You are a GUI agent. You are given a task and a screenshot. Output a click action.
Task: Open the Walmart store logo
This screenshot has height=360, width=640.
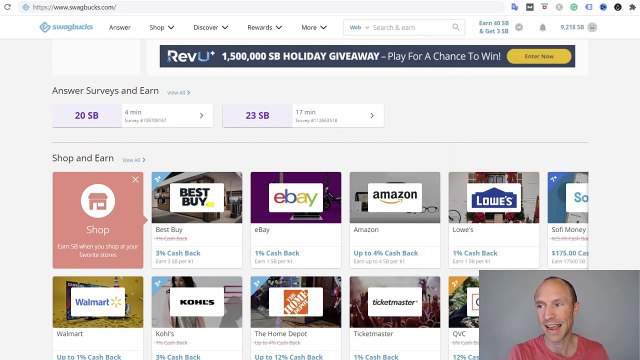pyautogui.click(x=98, y=302)
